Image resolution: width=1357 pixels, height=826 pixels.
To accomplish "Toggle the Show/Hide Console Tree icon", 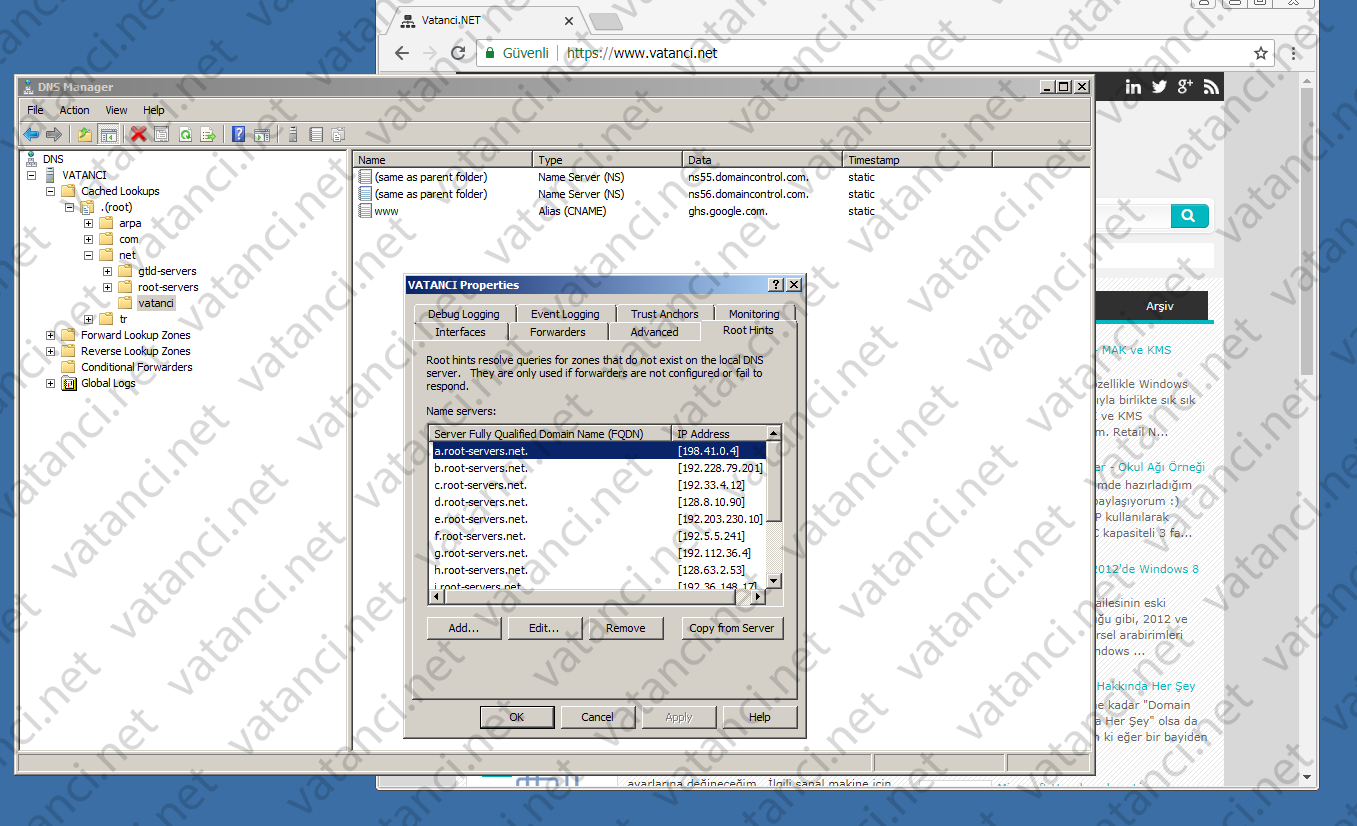I will point(107,134).
